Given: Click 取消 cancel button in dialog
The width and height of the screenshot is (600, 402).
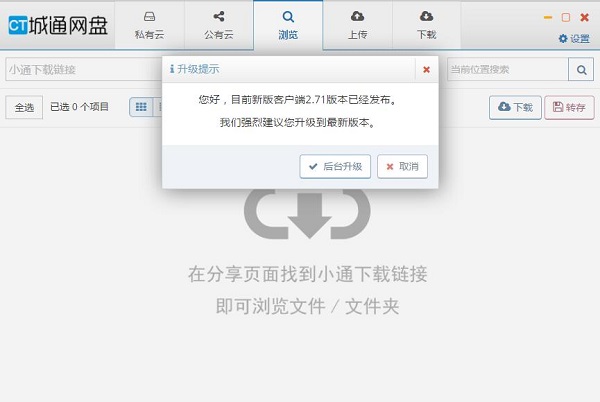Looking at the screenshot, I should tap(402, 166).
